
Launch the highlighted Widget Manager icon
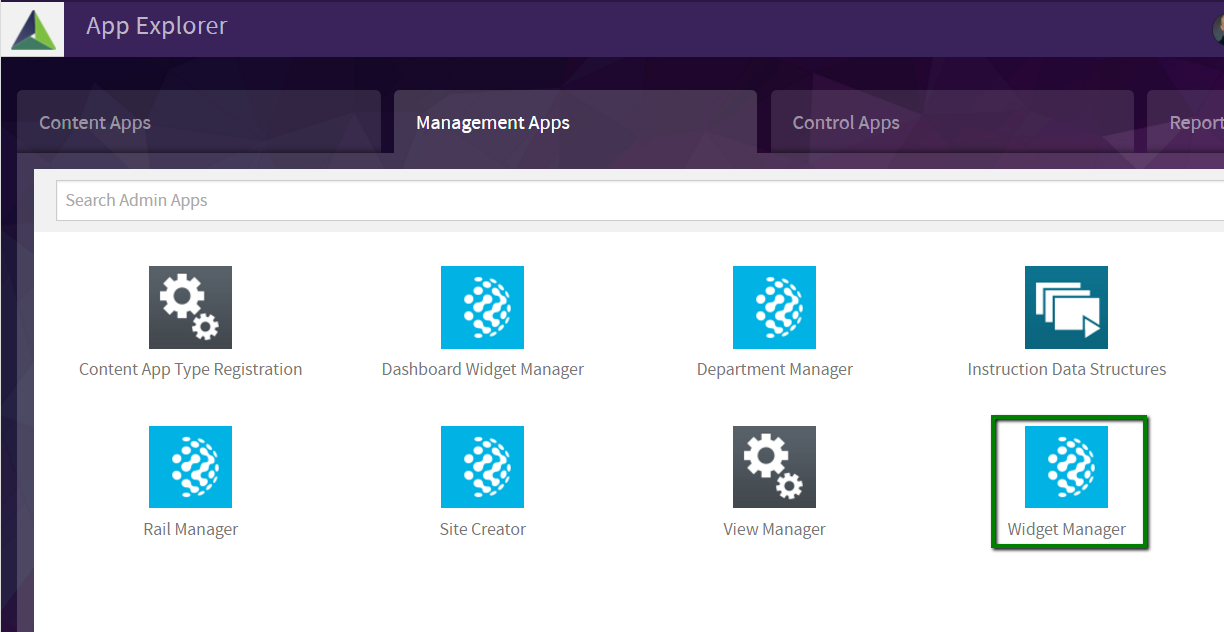click(1066, 467)
